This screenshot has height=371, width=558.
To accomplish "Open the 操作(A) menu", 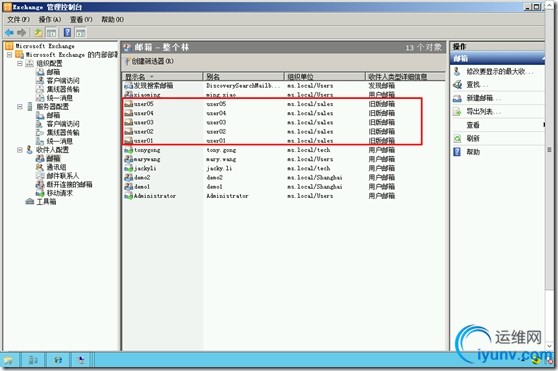I will point(50,20).
